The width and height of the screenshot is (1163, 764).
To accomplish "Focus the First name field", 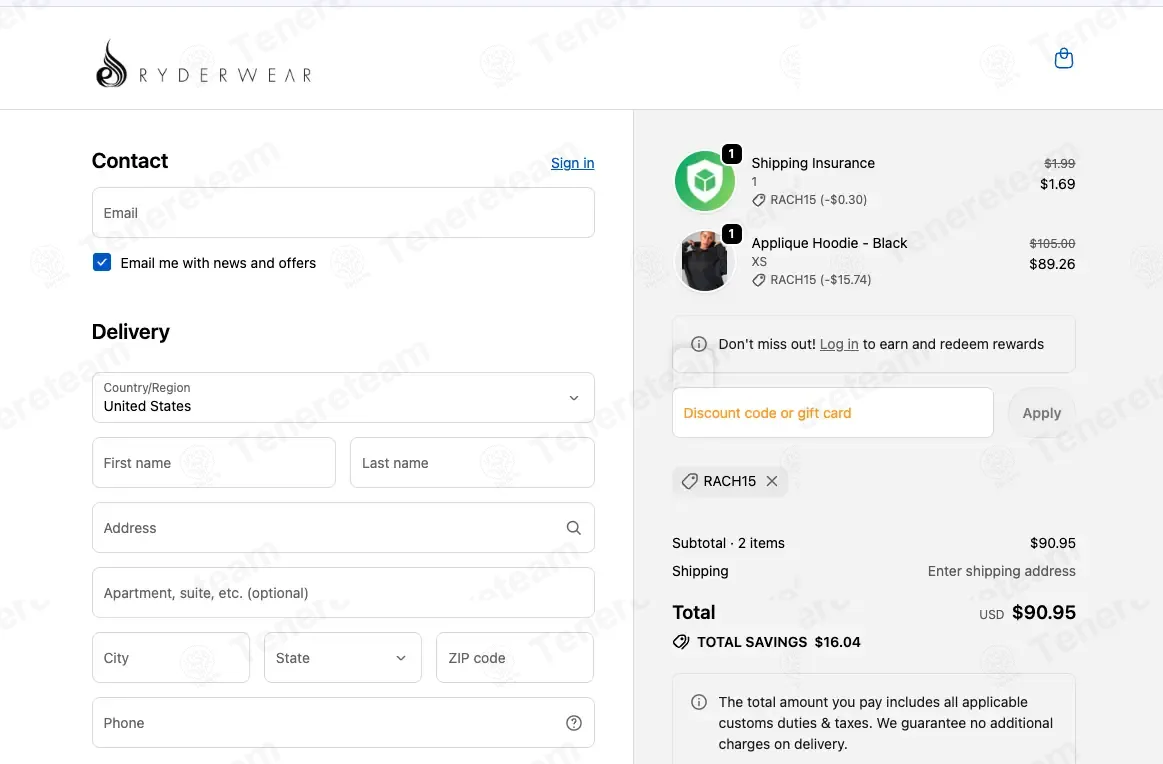I will [x=214, y=463].
